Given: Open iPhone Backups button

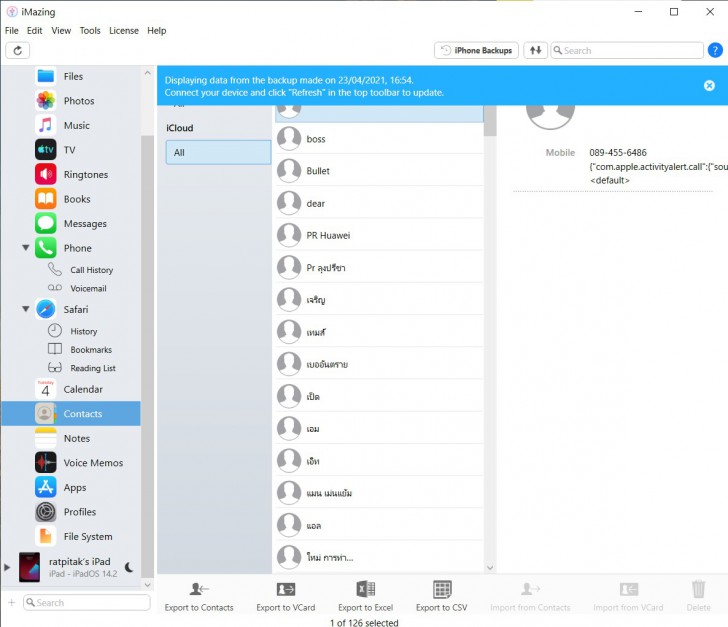Looking at the screenshot, I should coord(476,51).
